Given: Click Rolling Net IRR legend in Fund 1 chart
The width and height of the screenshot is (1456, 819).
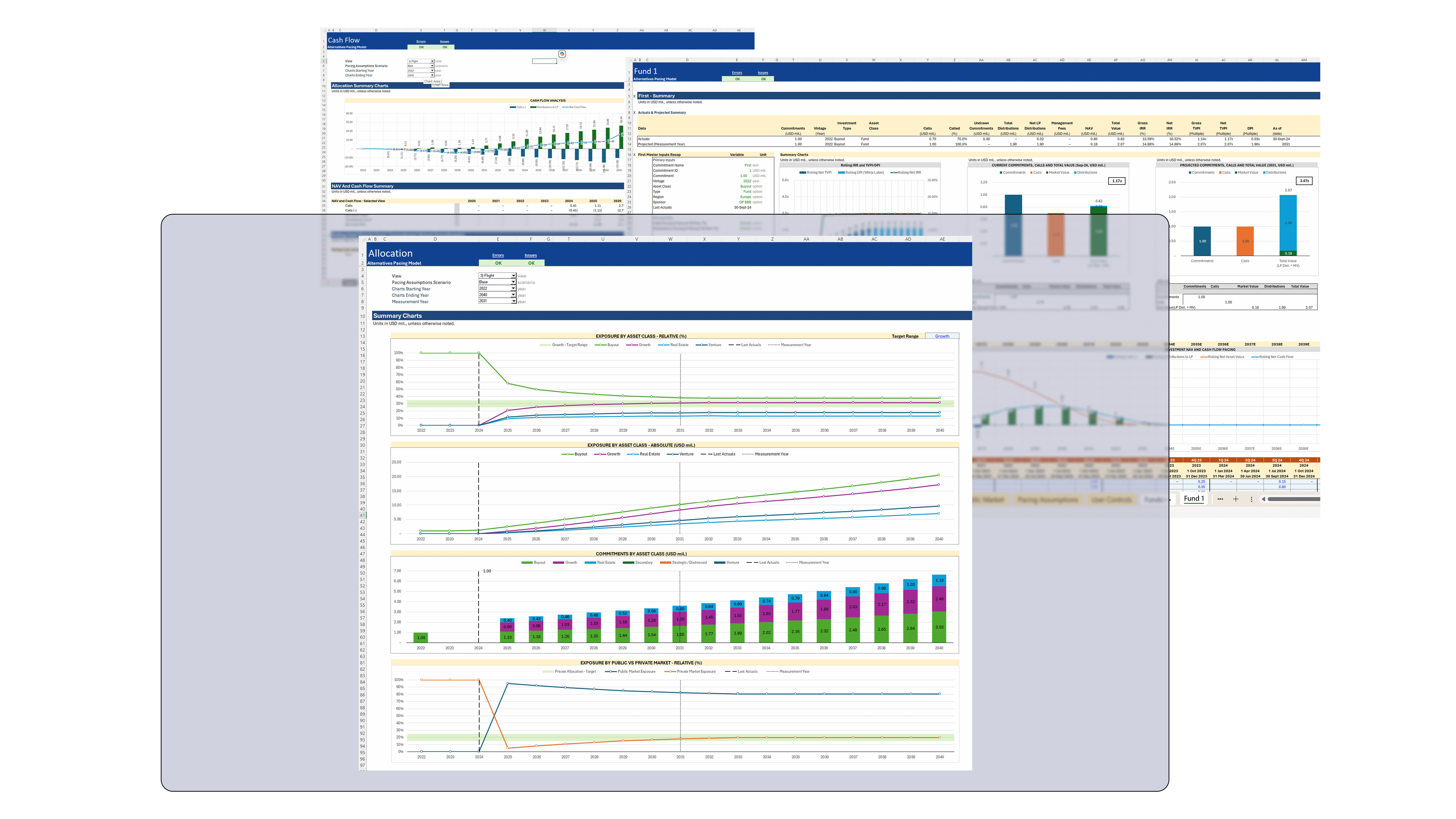Looking at the screenshot, I should click(905, 172).
